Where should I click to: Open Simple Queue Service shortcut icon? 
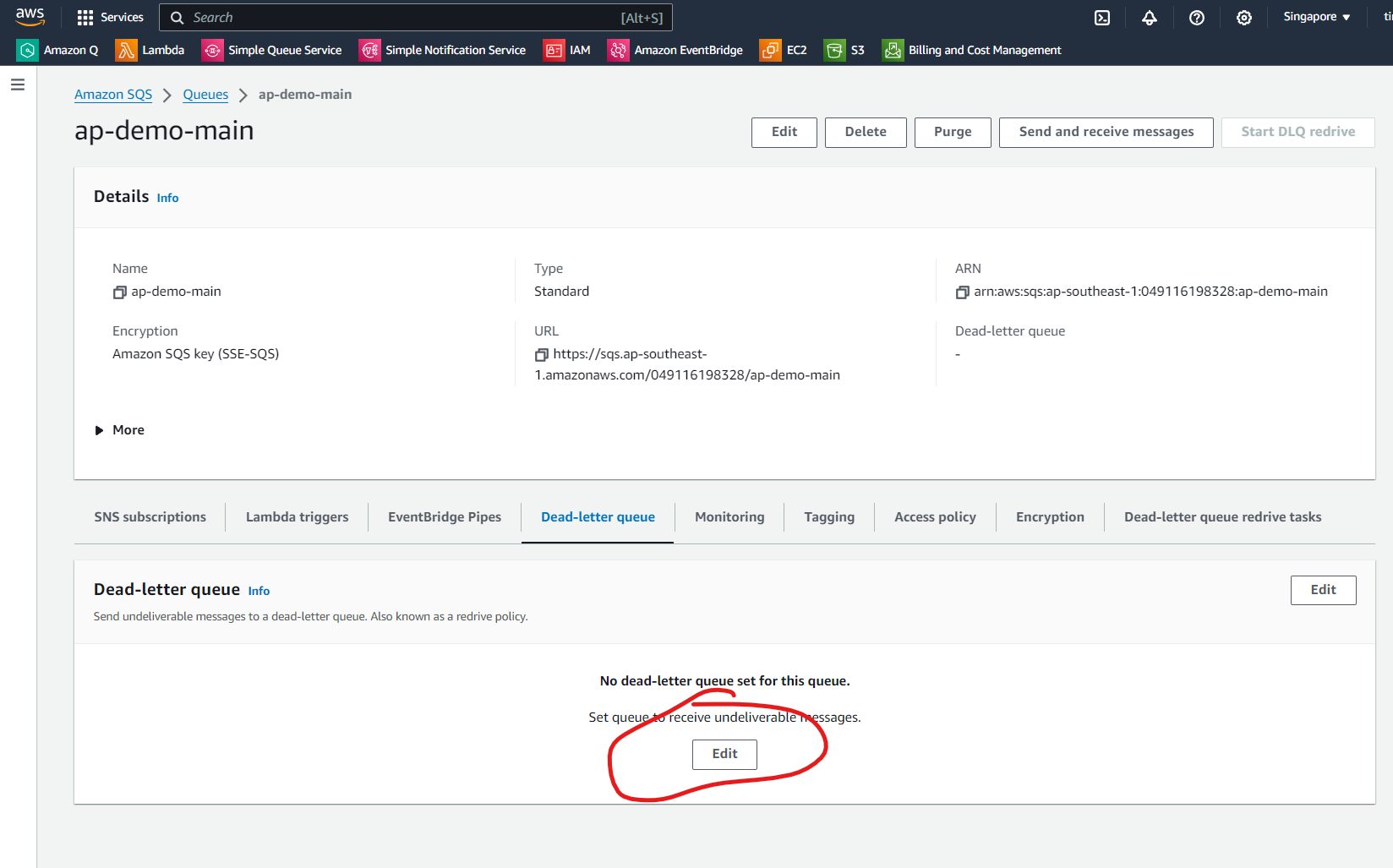[x=212, y=51]
